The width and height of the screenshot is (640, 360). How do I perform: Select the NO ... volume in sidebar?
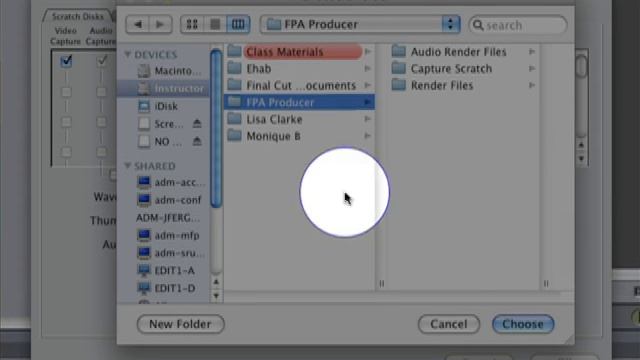coord(160,142)
